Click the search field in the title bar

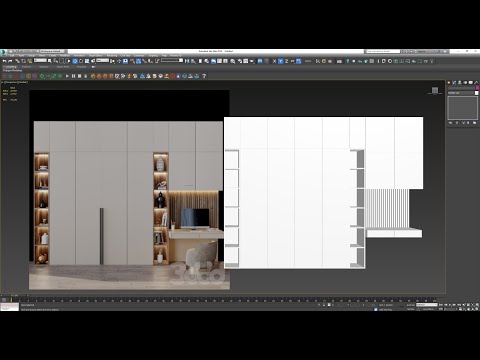[383, 51]
